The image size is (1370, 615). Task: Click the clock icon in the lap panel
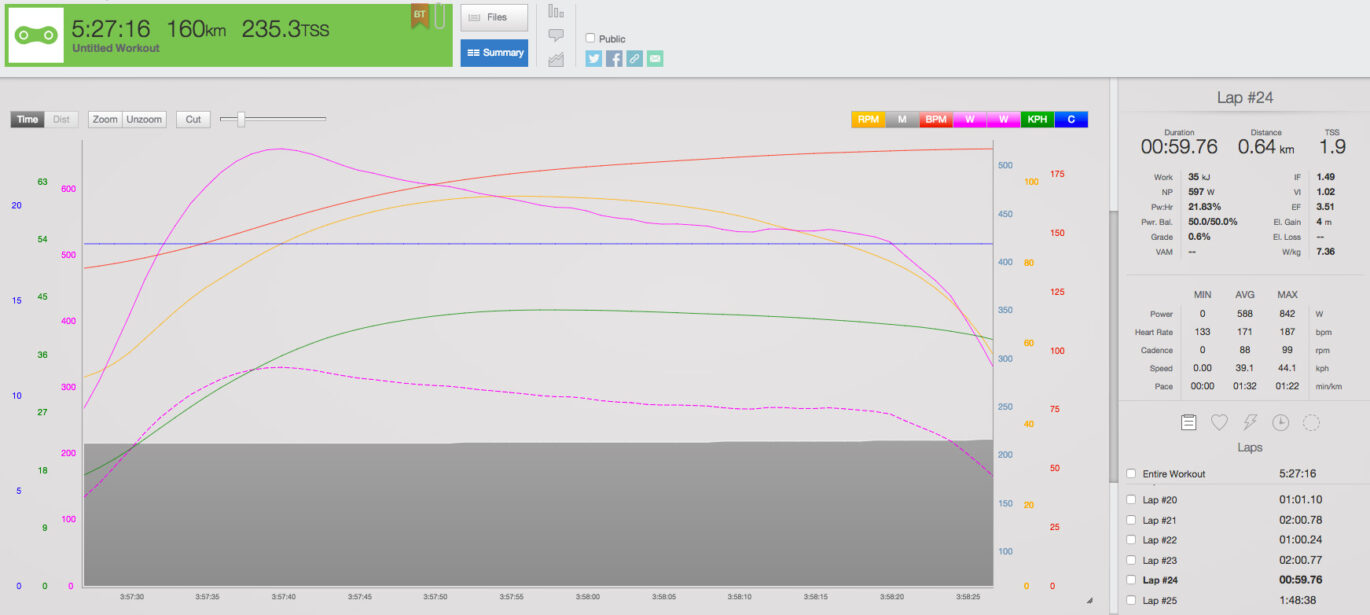coord(1280,422)
